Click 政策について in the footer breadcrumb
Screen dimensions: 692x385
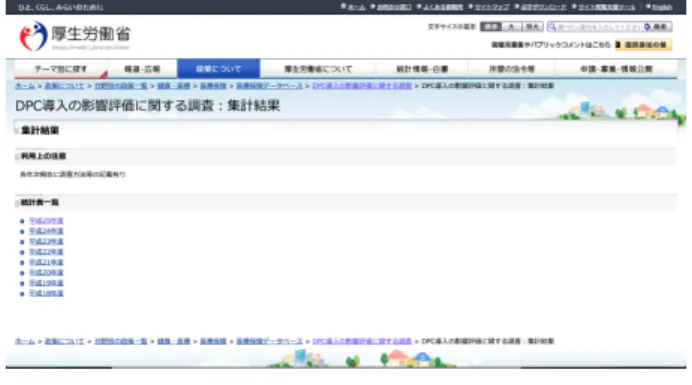pos(64,341)
